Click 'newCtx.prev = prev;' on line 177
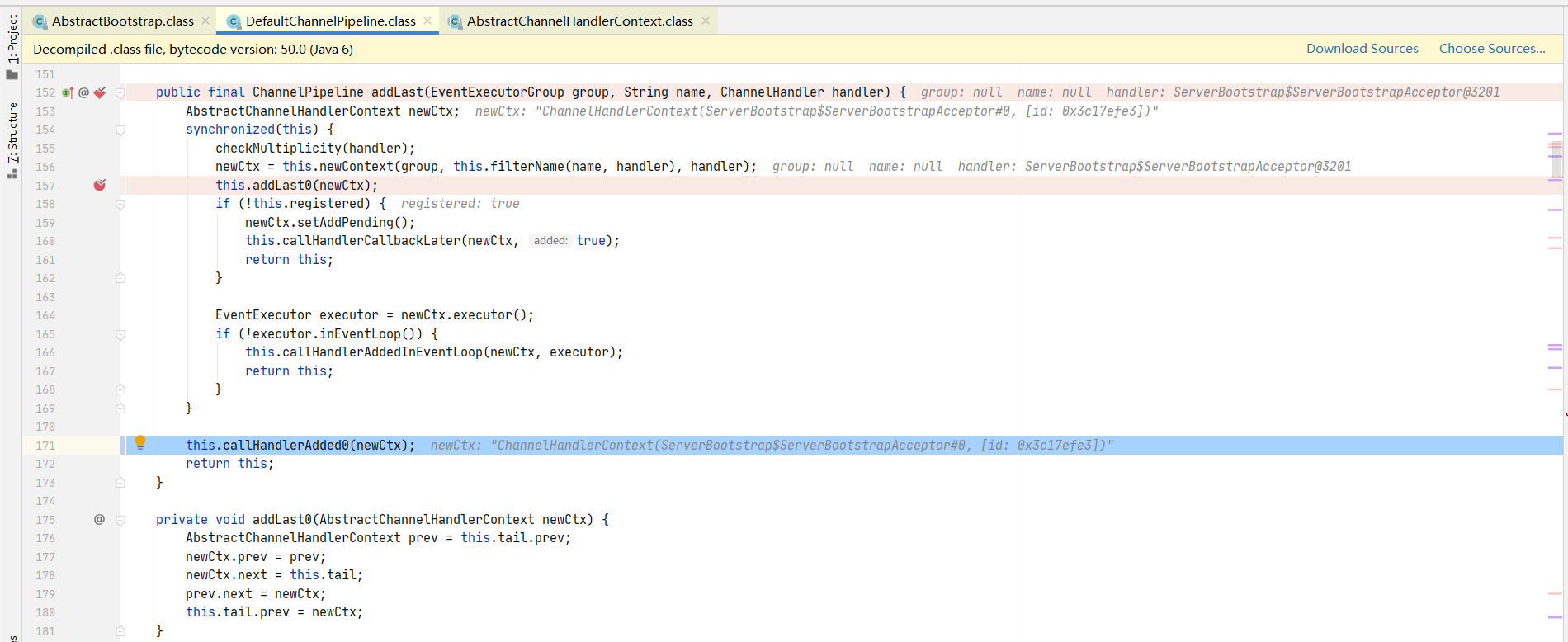The width and height of the screenshot is (1568, 642). [256, 557]
